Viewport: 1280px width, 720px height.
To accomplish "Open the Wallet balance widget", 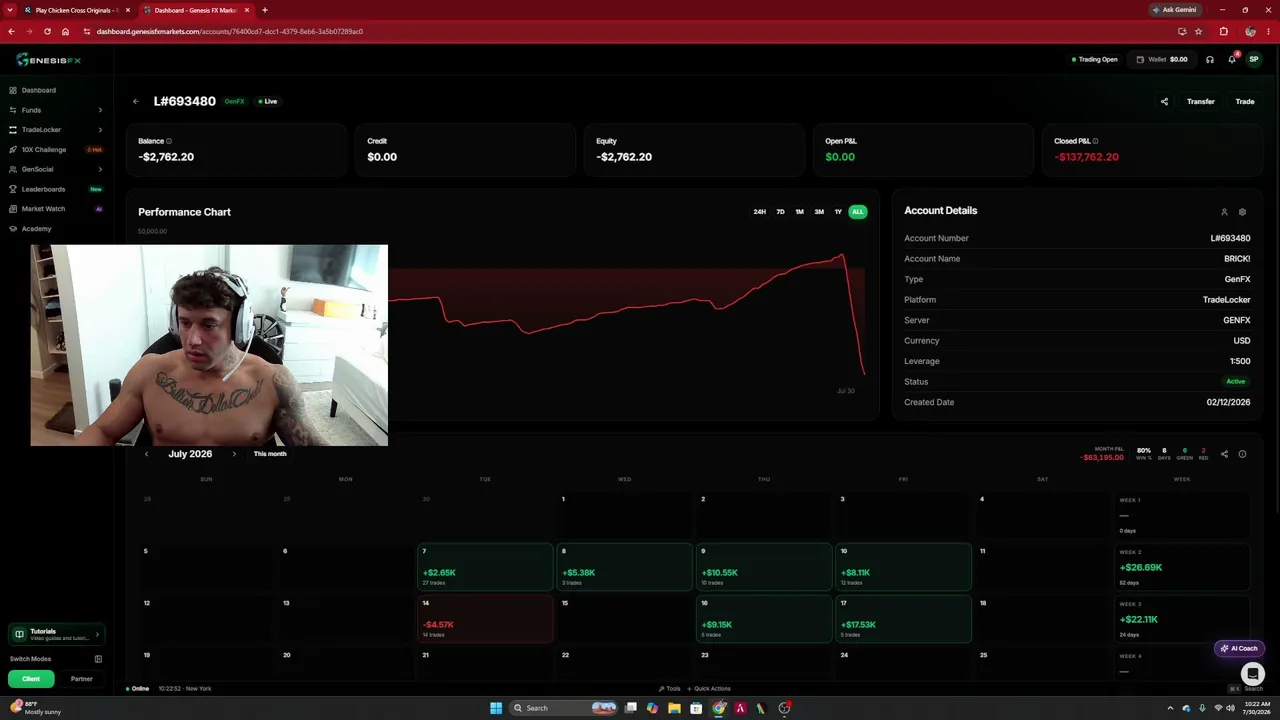I will [x=1162, y=59].
